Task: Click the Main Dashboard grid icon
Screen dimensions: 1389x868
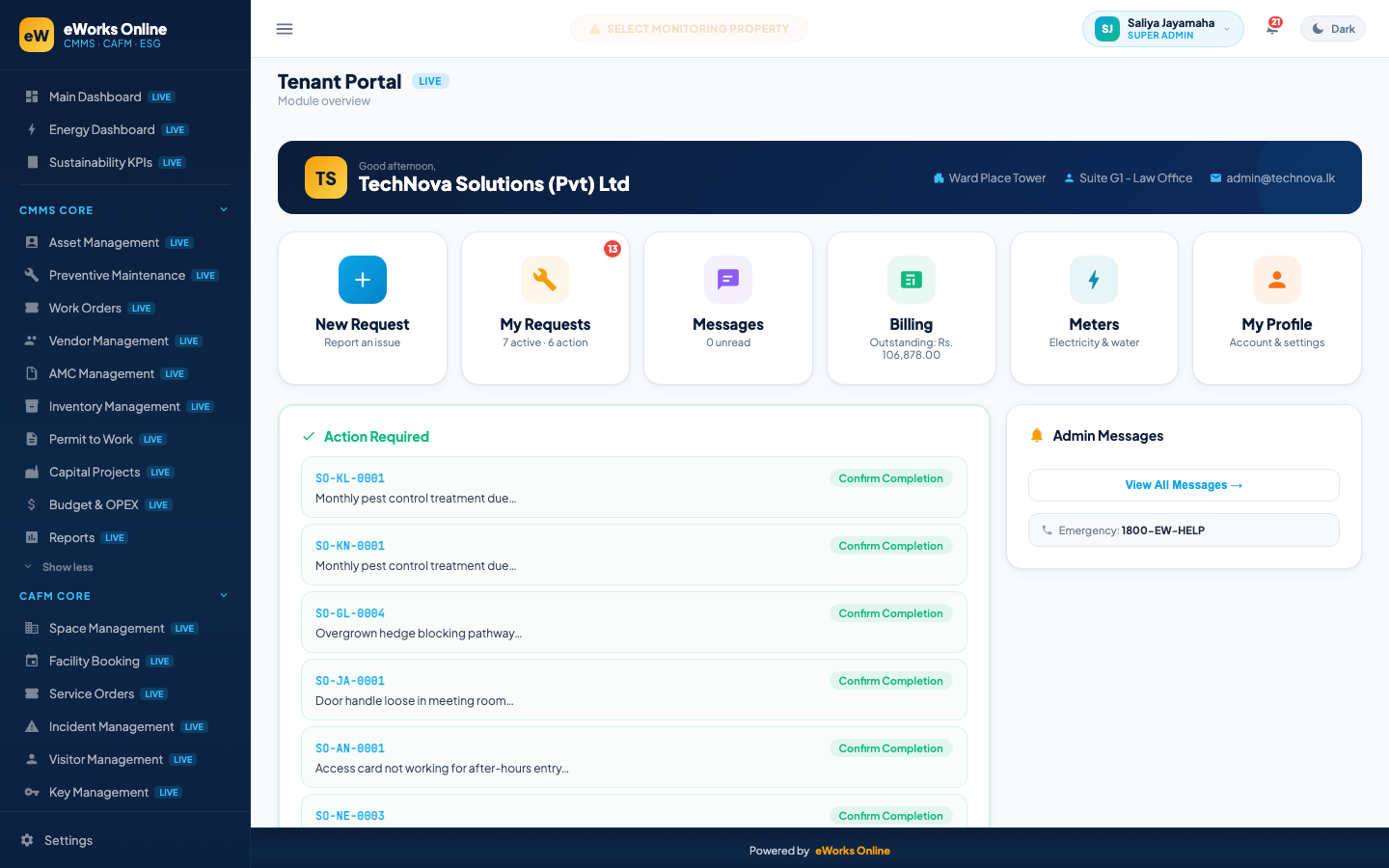Action: (32, 96)
